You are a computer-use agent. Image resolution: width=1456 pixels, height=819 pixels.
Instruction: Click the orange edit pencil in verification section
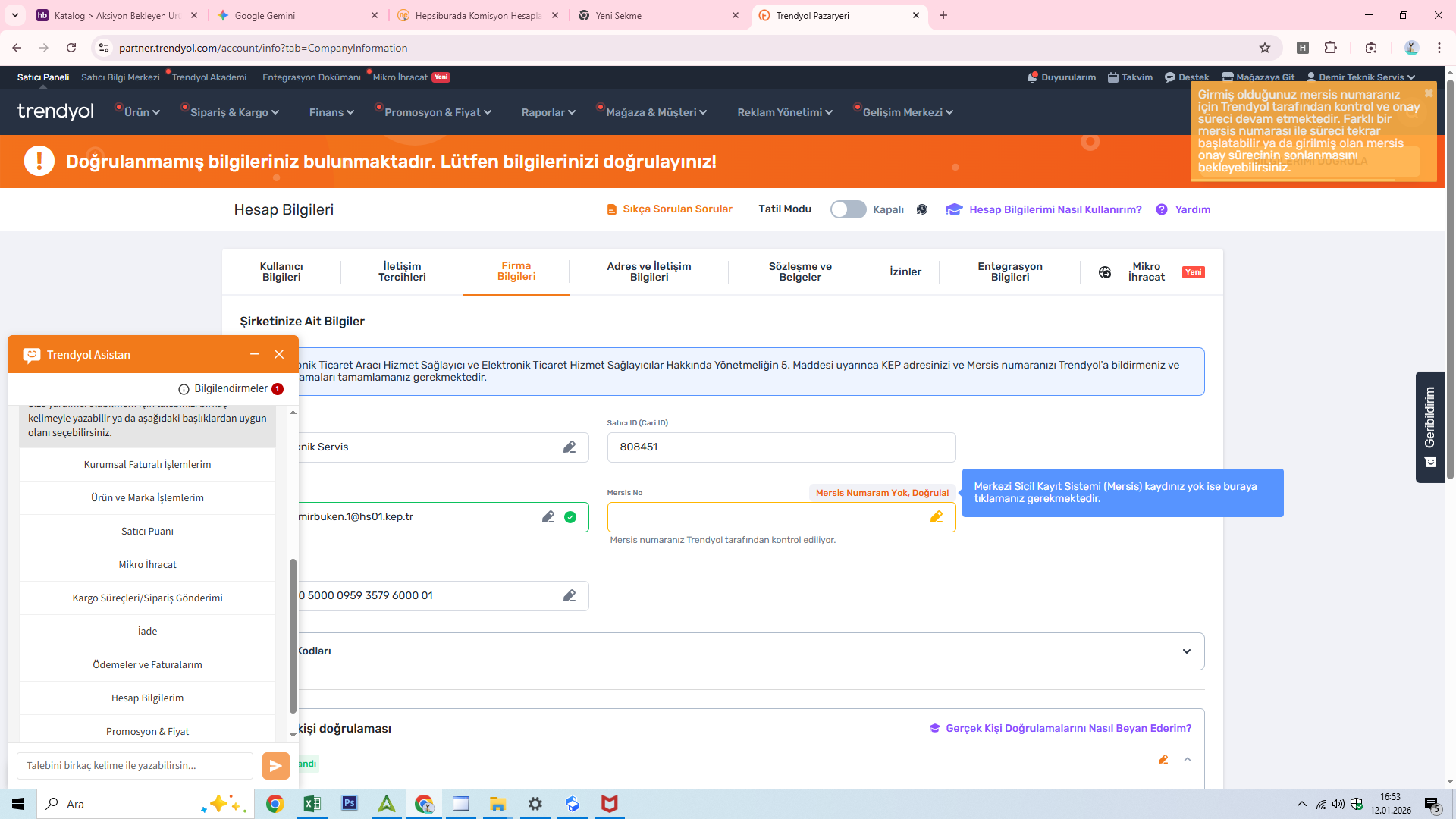coord(1163,759)
